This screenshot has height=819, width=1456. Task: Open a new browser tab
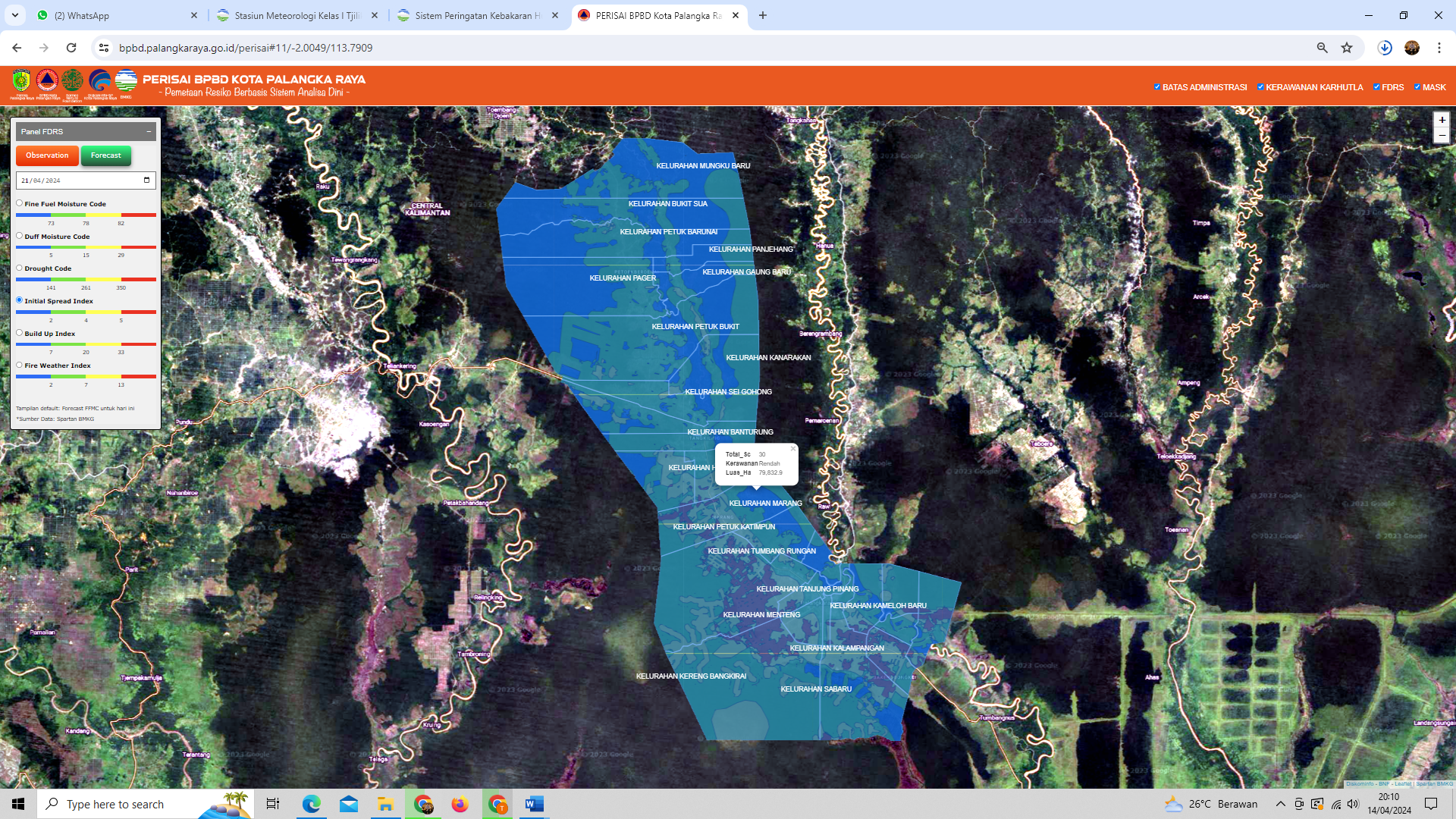[x=763, y=15]
